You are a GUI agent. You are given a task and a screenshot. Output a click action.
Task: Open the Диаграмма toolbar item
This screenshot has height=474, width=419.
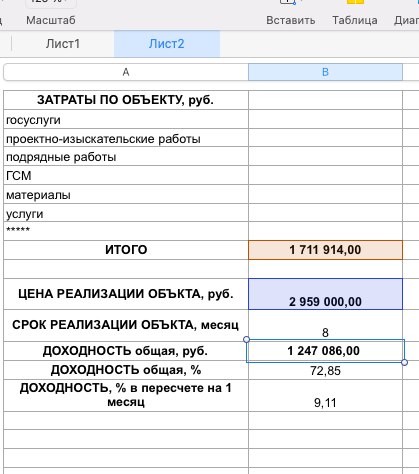point(406,20)
